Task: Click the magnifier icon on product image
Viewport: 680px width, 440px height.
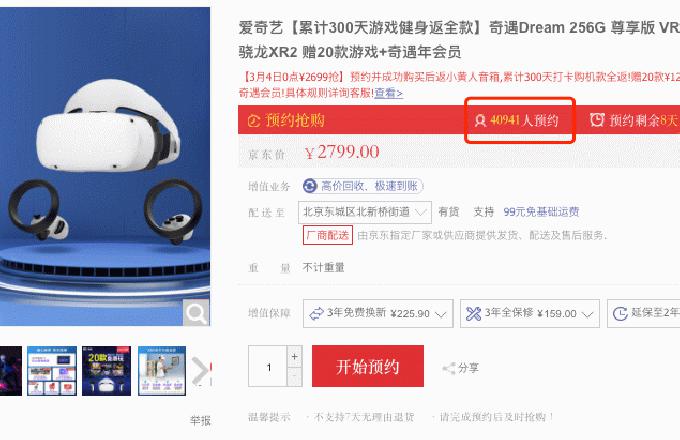Action: (x=196, y=313)
